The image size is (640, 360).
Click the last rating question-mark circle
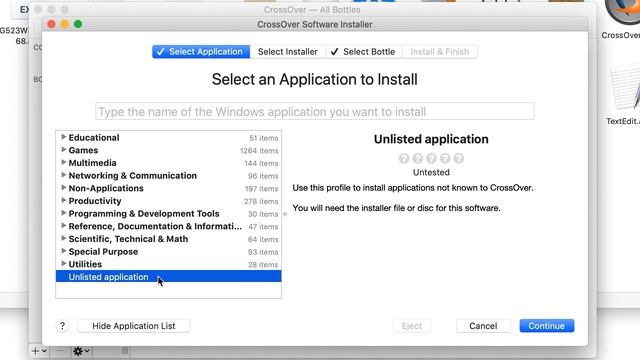click(459, 158)
